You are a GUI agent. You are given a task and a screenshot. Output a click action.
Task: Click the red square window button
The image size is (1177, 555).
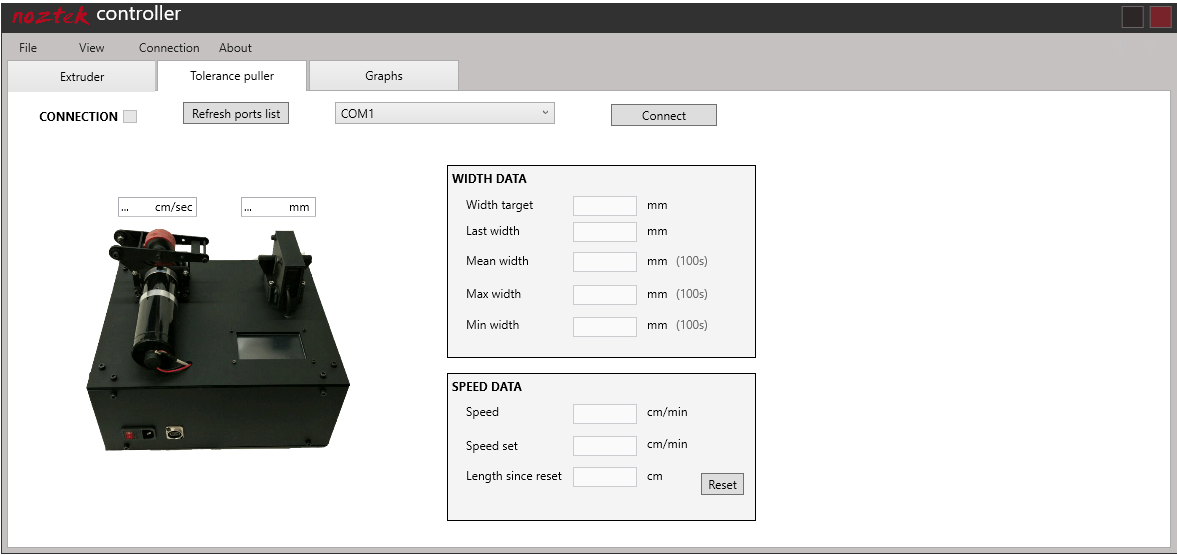pos(1160,17)
